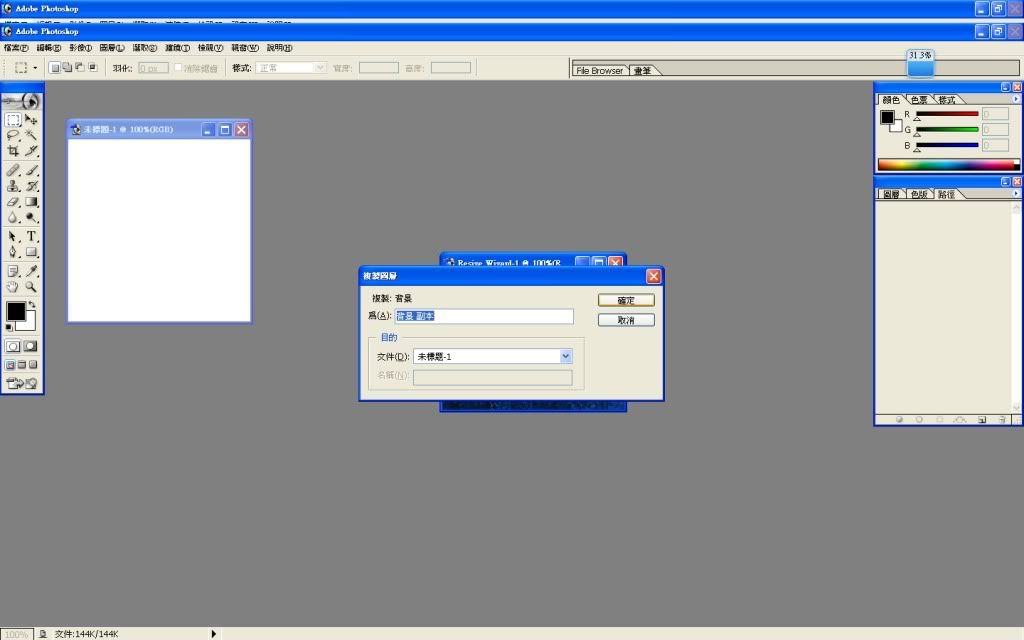The image size is (1024, 640).
Task: Choose the Magic Wand tool
Action: (x=32, y=135)
